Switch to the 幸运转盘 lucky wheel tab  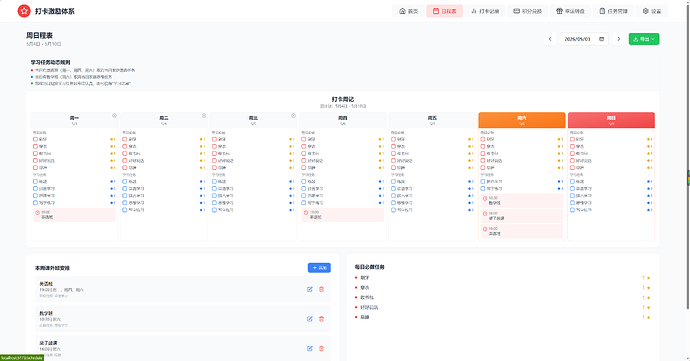570,11
